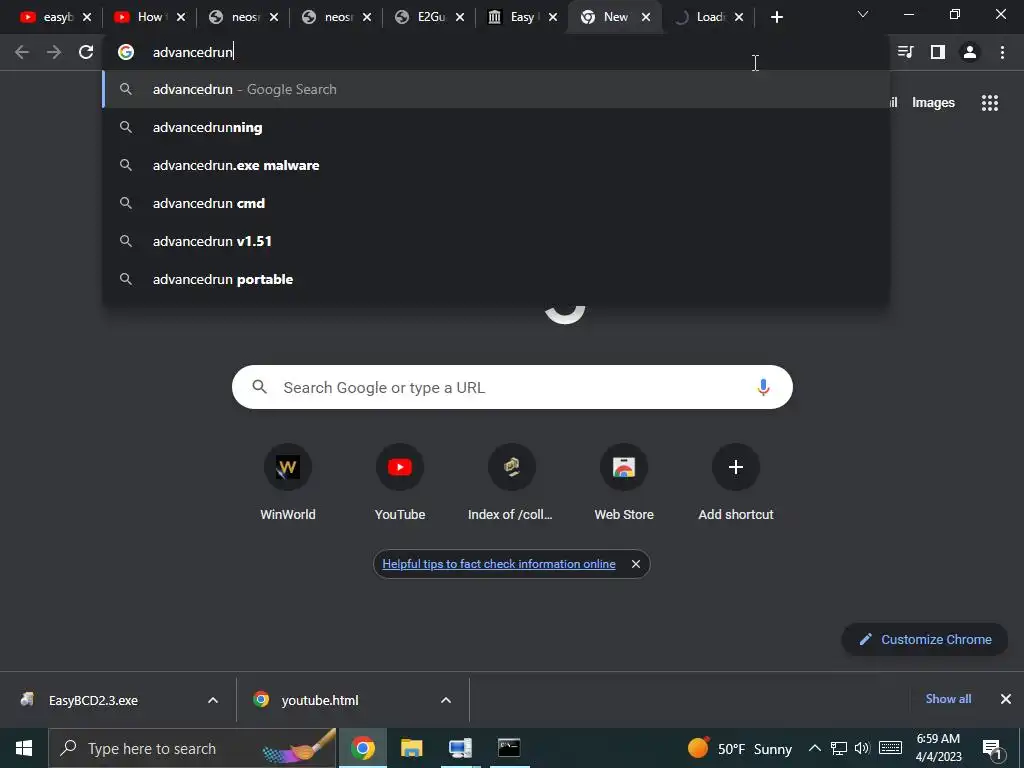
Task: Focus the 'Search Google or type a URL' box
Action: coord(512,387)
